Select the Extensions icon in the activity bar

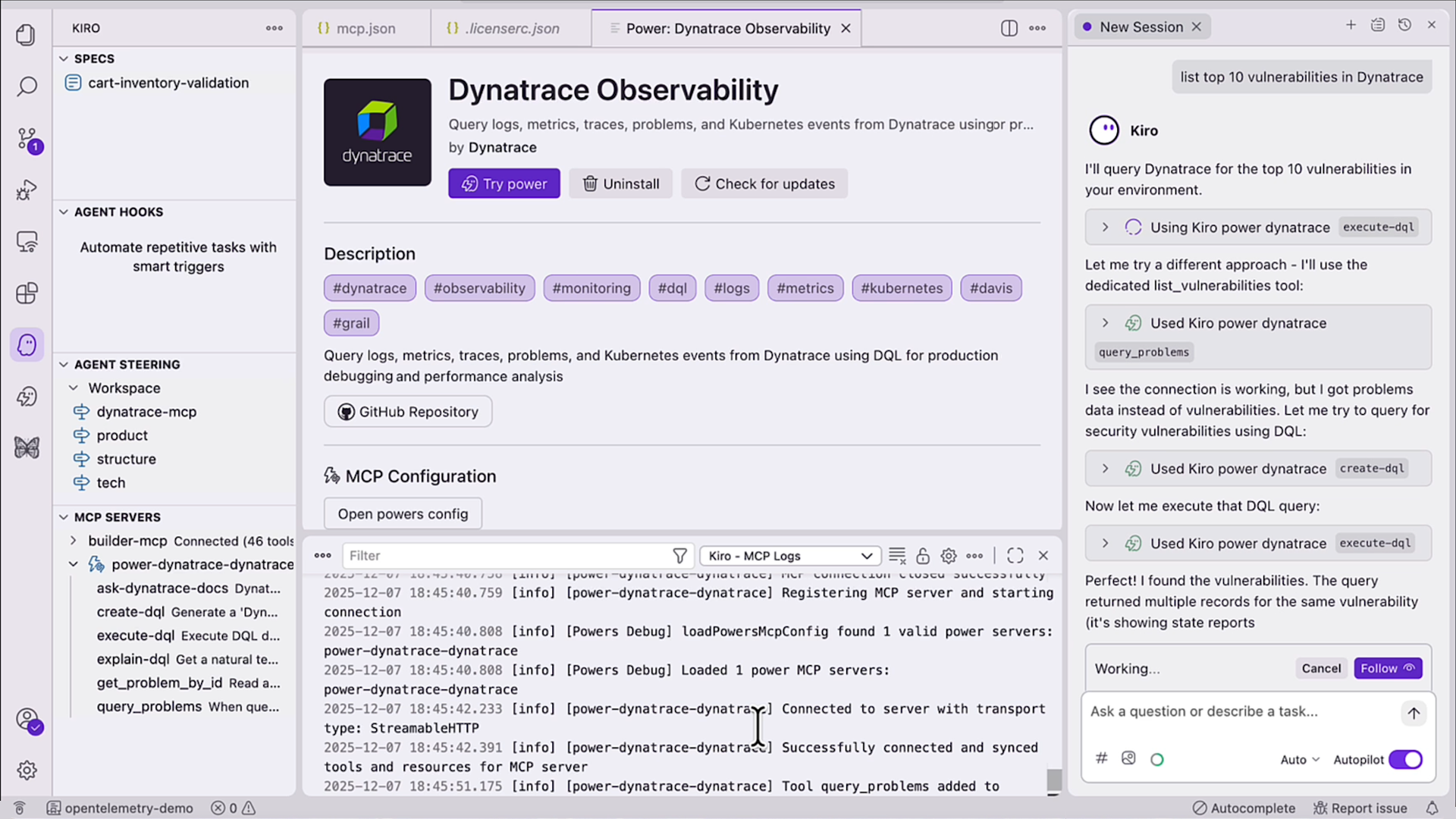(x=27, y=293)
